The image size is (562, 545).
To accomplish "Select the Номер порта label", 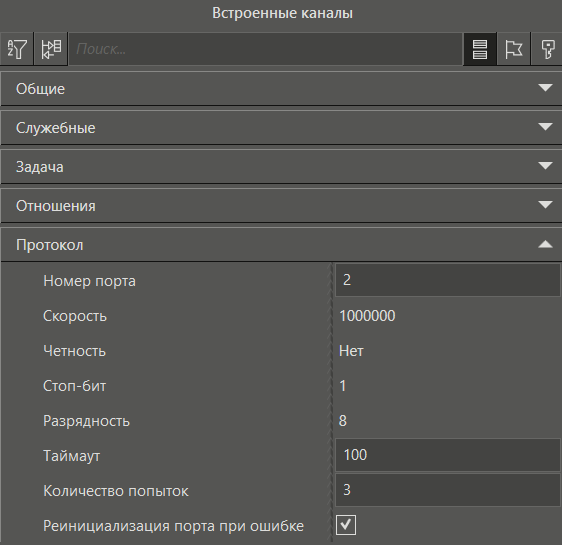I will pos(89,281).
